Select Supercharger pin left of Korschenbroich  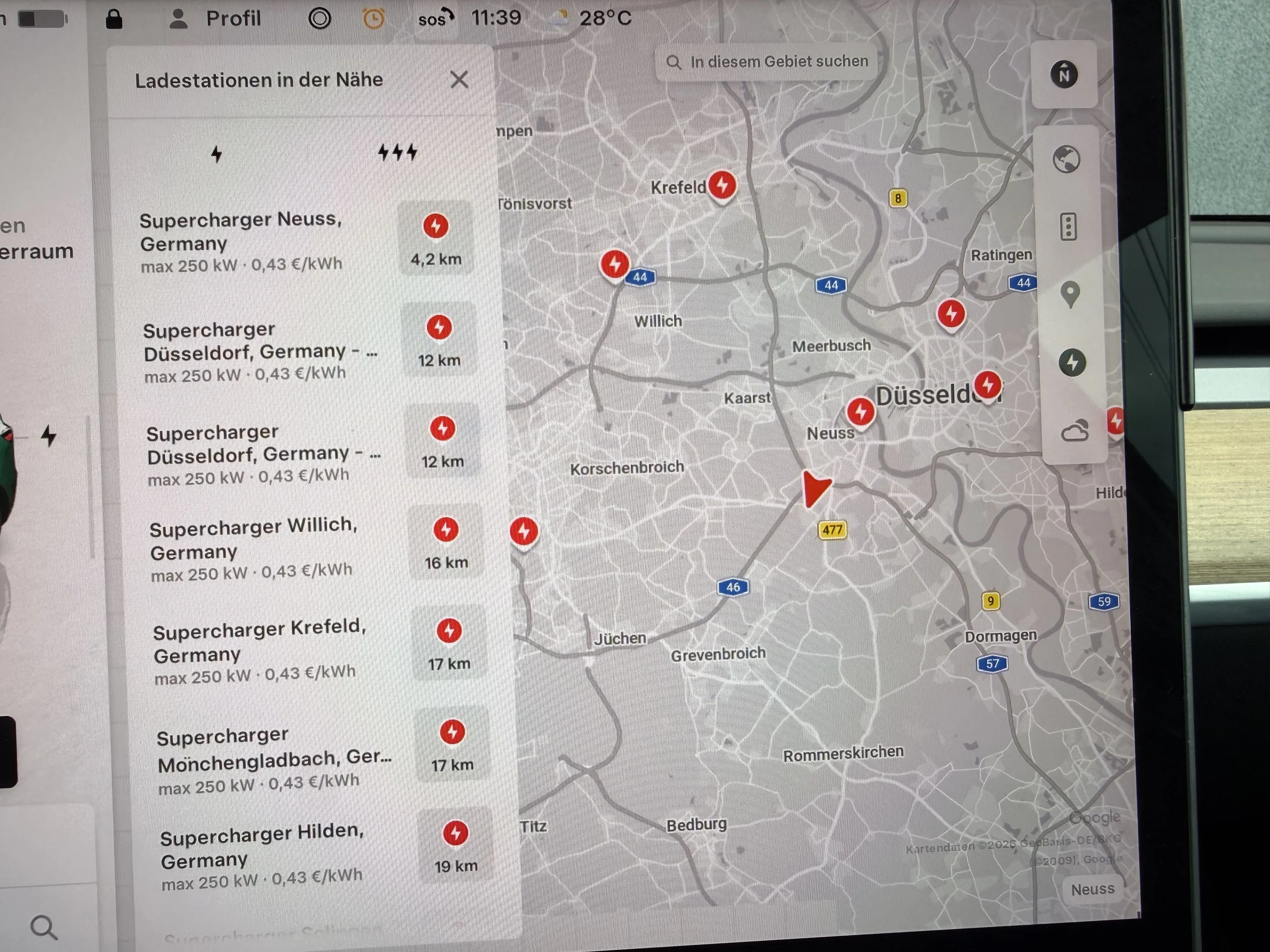point(524,532)
